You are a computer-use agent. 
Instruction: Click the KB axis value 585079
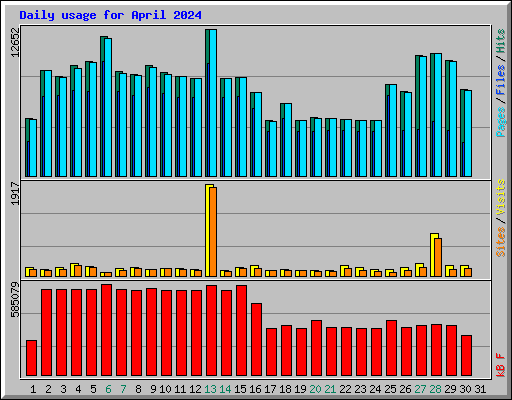(16, 300)
